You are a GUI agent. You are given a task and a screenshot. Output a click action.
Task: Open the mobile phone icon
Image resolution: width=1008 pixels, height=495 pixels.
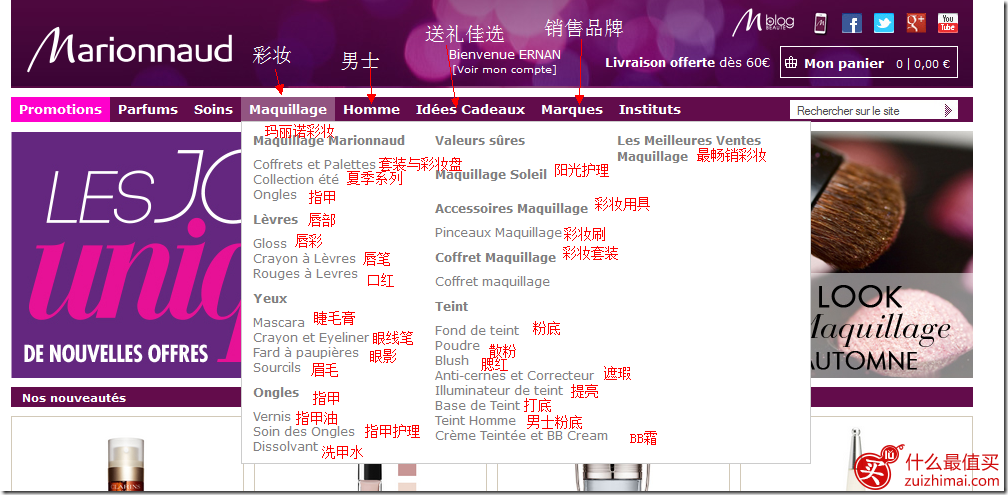click(820, 24)
